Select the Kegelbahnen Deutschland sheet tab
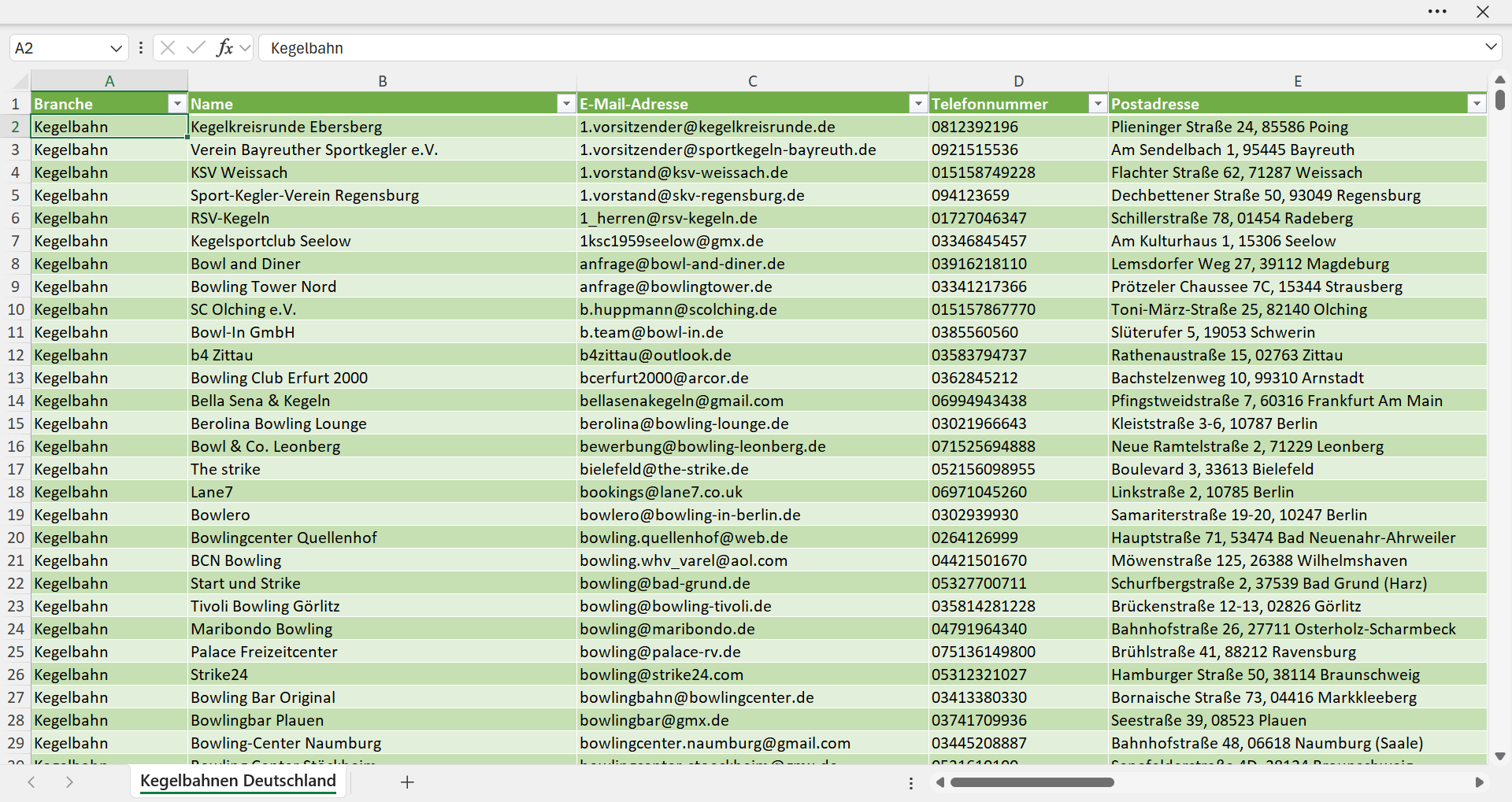This screenshot has height=802, width=1512. (238, 781)
